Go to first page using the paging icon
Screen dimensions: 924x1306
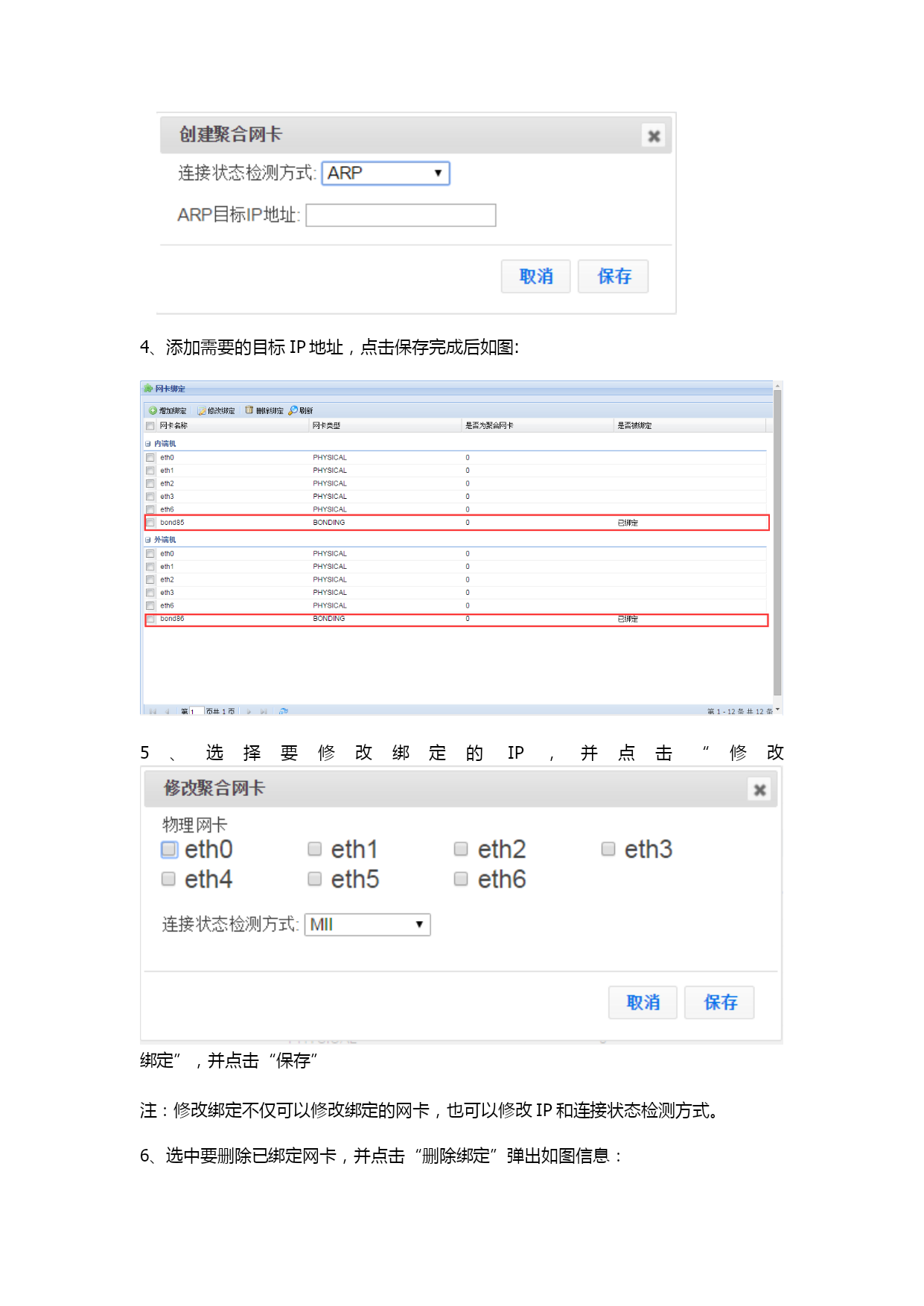point(153,712)
